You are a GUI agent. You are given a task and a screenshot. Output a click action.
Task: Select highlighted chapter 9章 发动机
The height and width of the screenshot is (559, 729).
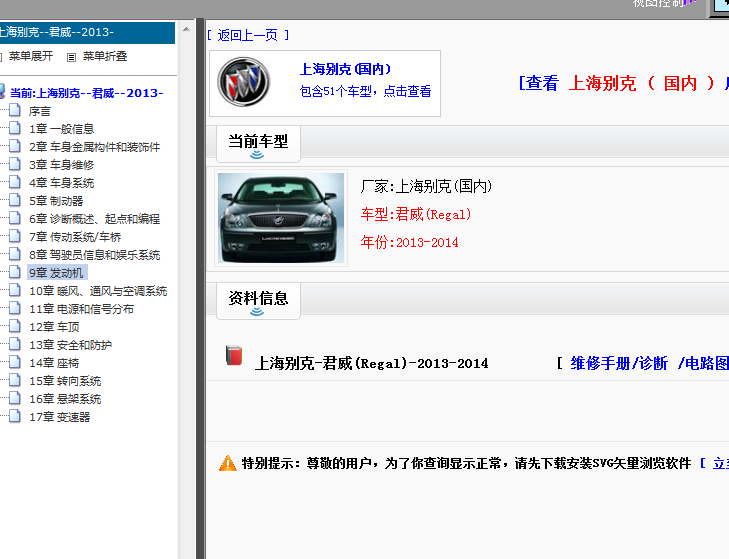point(57,273)
